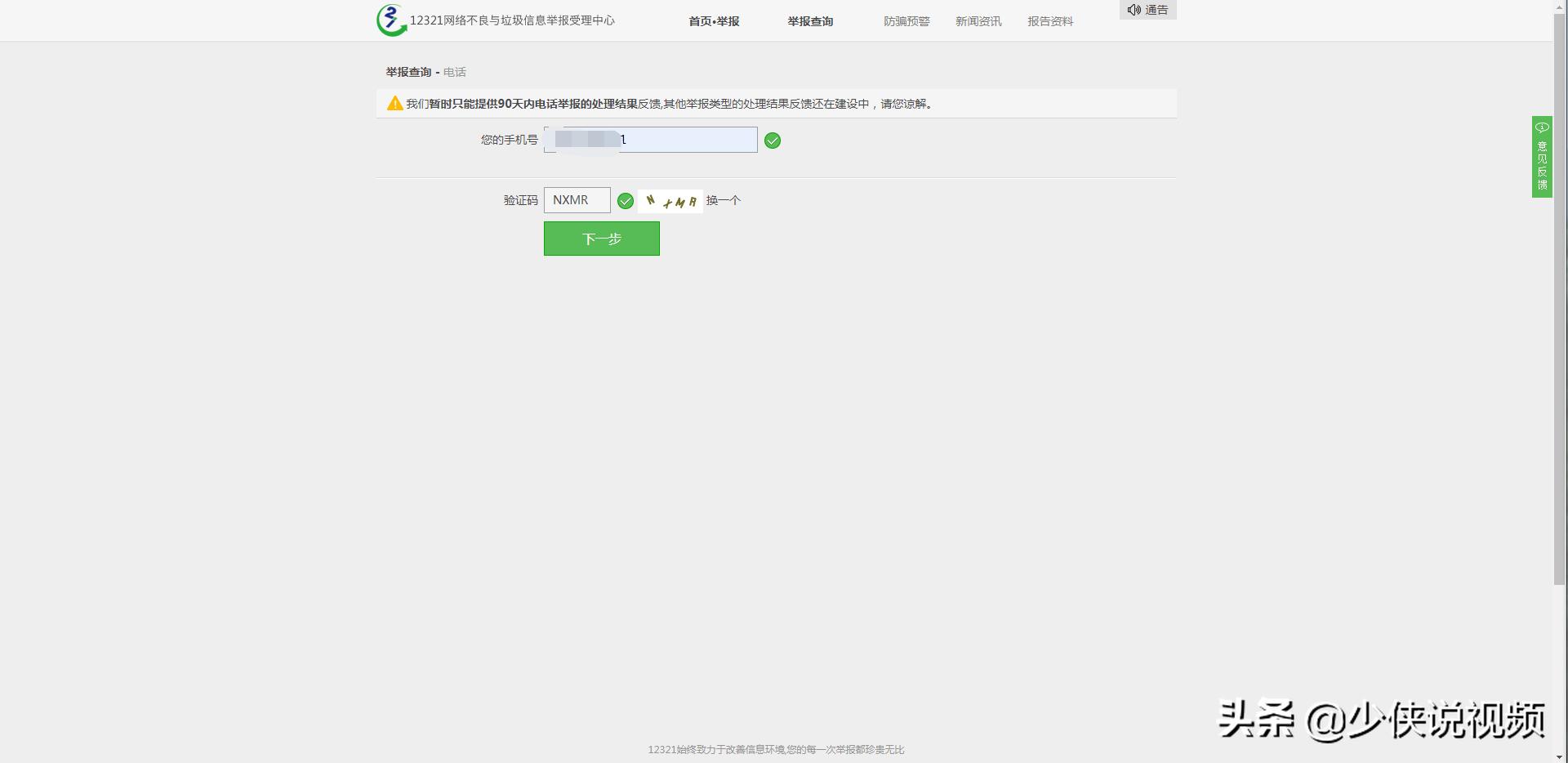Click the speech-bubble icon above 意见反馈

1542,127
